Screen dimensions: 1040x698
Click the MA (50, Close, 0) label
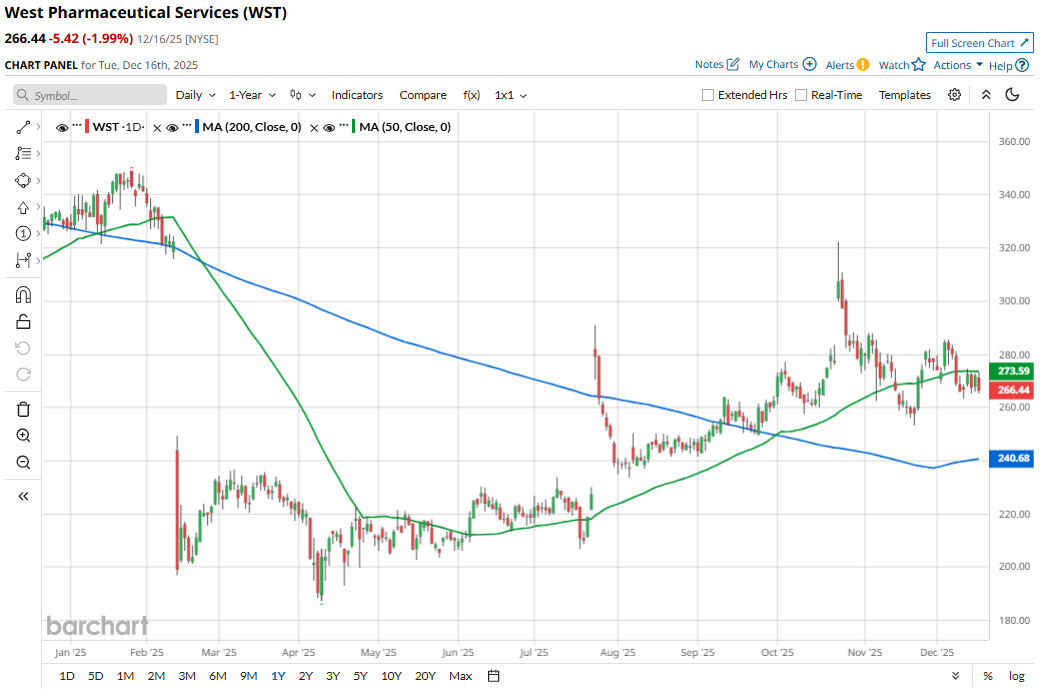coord(405,127)
